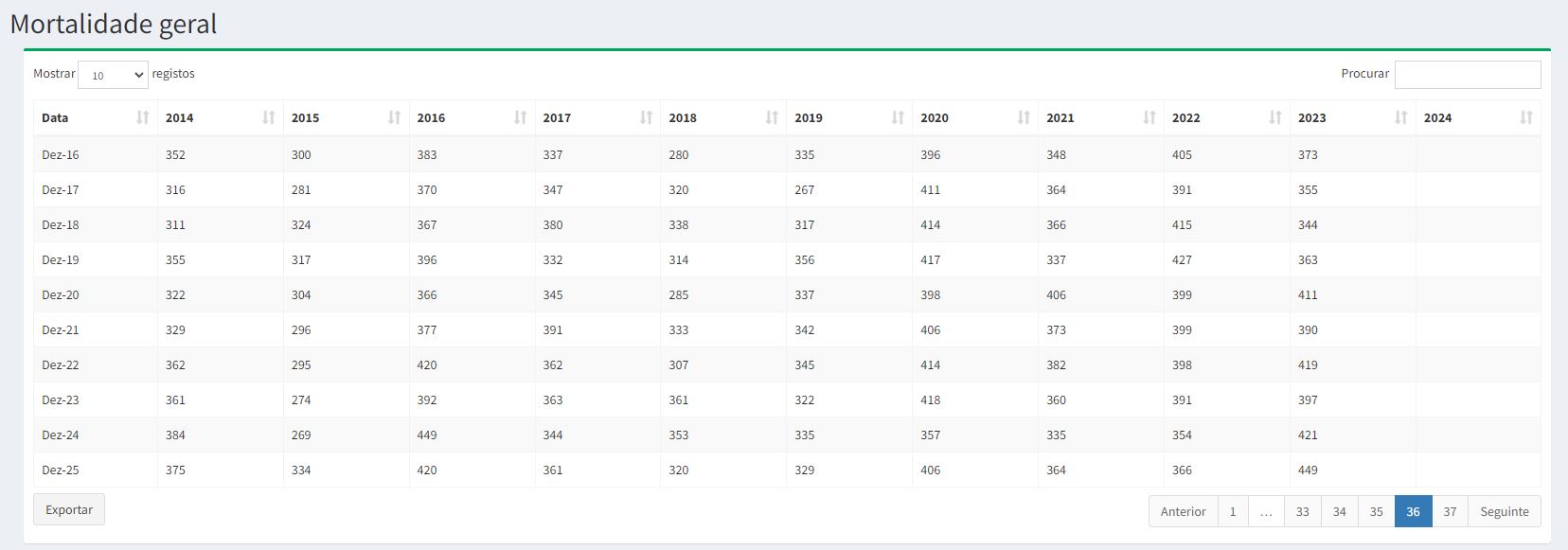Click the 2014 column header text
1568x550 pixels.
[x=179, y=117]
